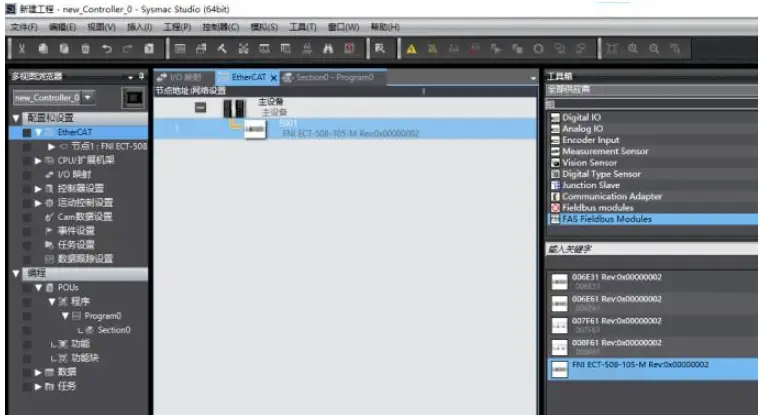Viewport: 770px width, 419px height.
Task: Click the Cut scissors toolbar icon
Action: click(x=22, y=49)
